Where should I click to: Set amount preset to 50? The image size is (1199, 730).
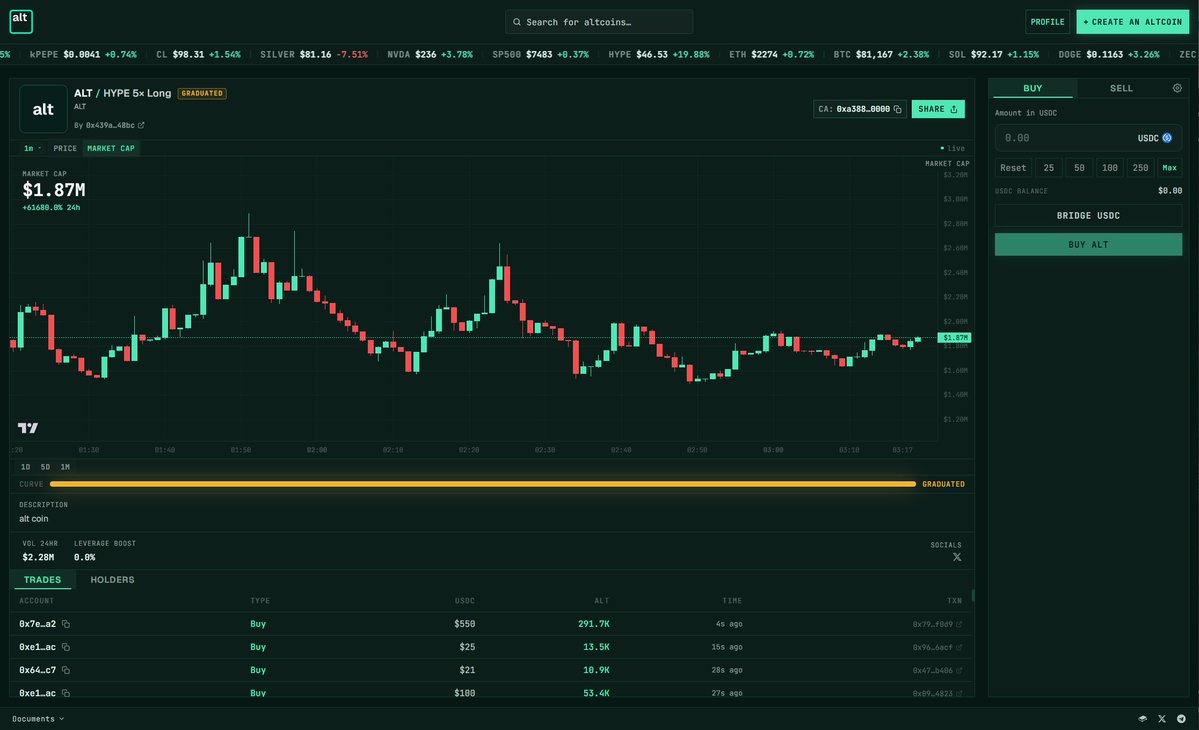coord(1079,167)
